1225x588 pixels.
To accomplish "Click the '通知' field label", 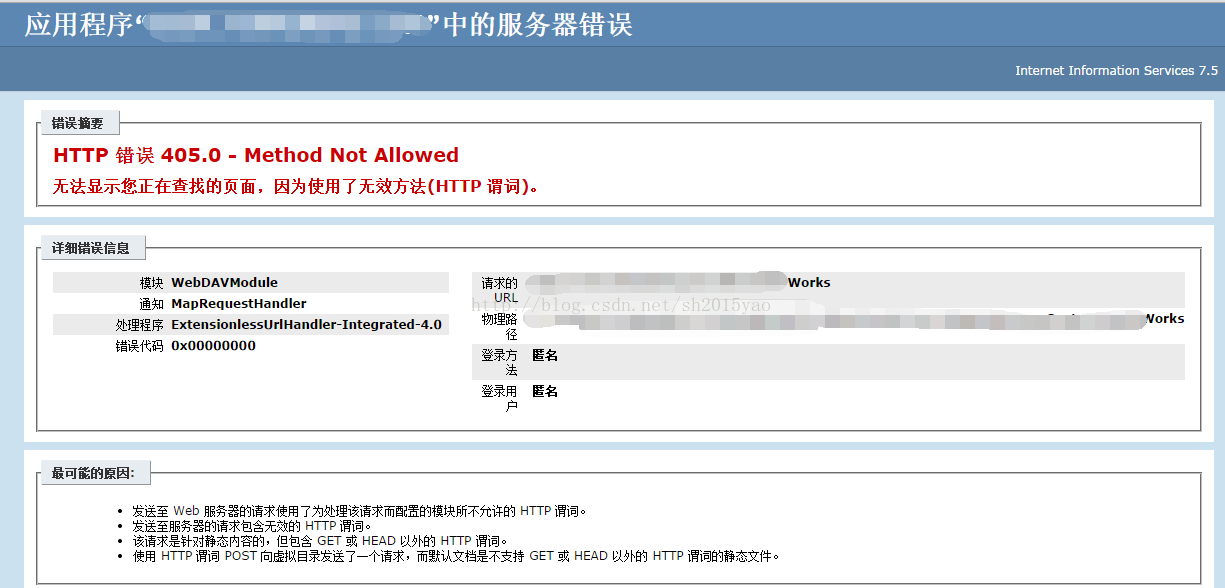I will point(151,304).
